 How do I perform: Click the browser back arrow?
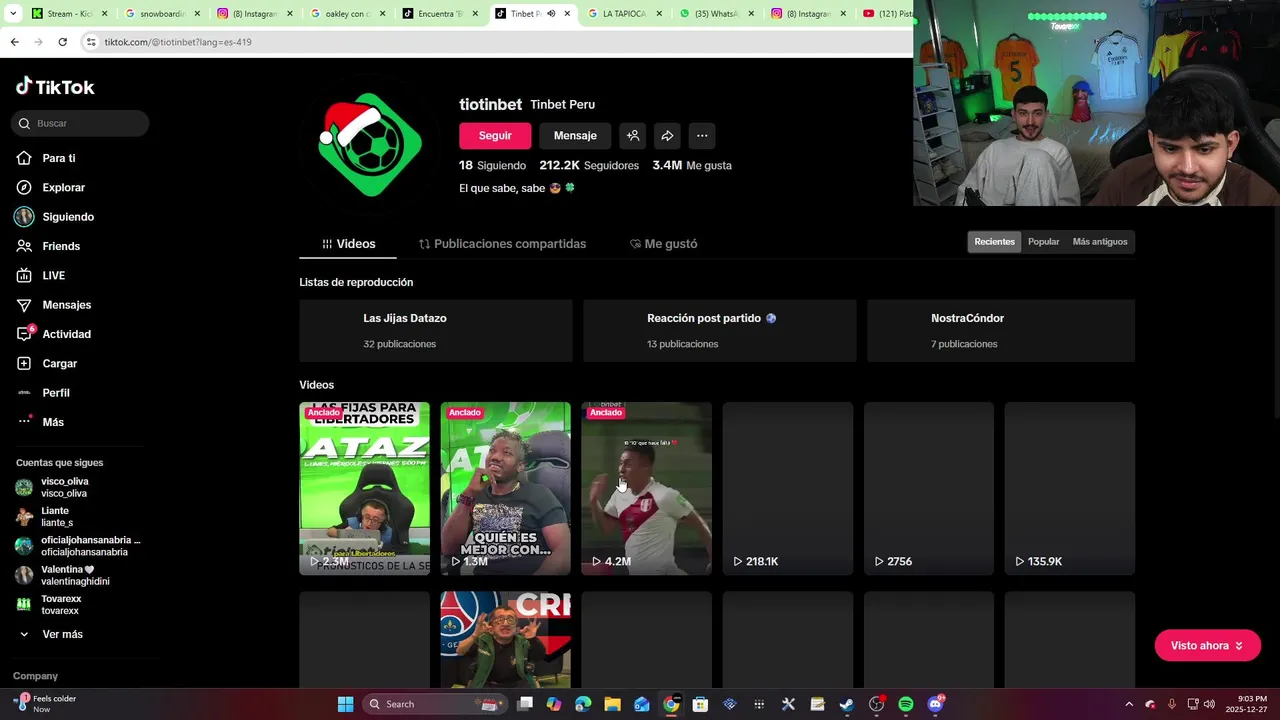pyautogui.click(x=14, y=42)
